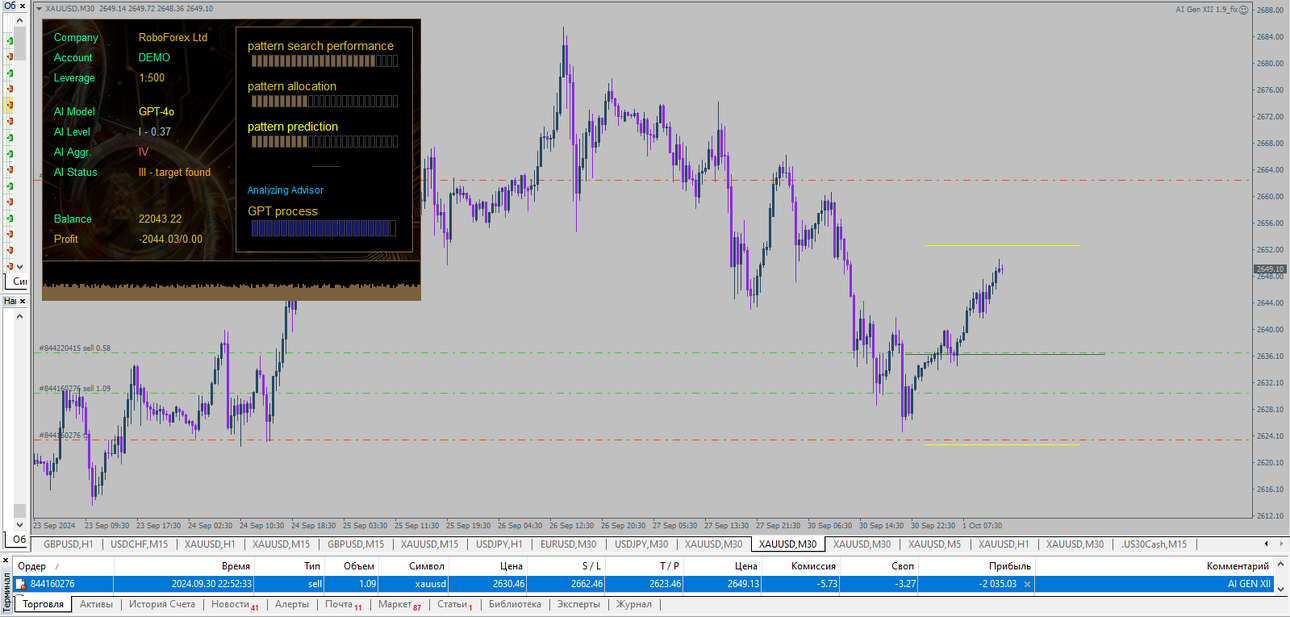Click the pattern search performance progress bar

click(324, 61)
